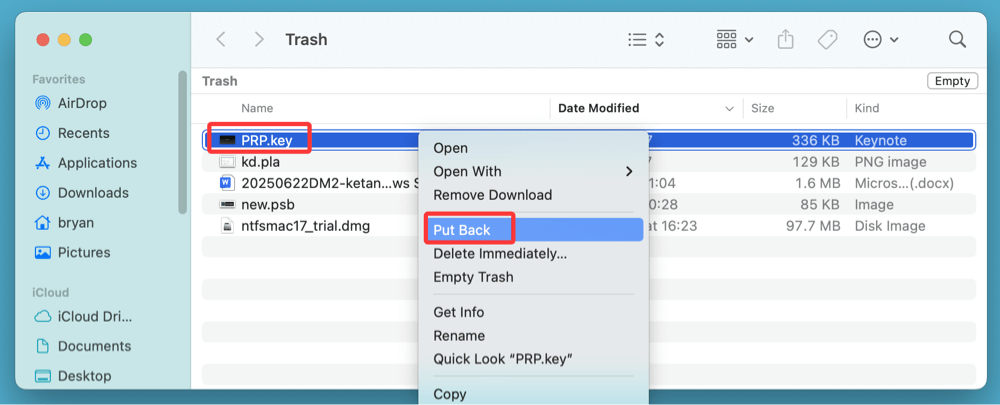Click the Tags toolbar icon

[x=827, y=40]
